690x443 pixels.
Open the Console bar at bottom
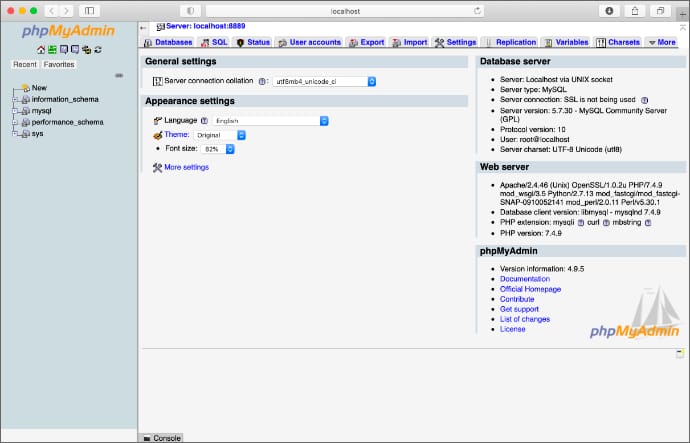(162, 438)
